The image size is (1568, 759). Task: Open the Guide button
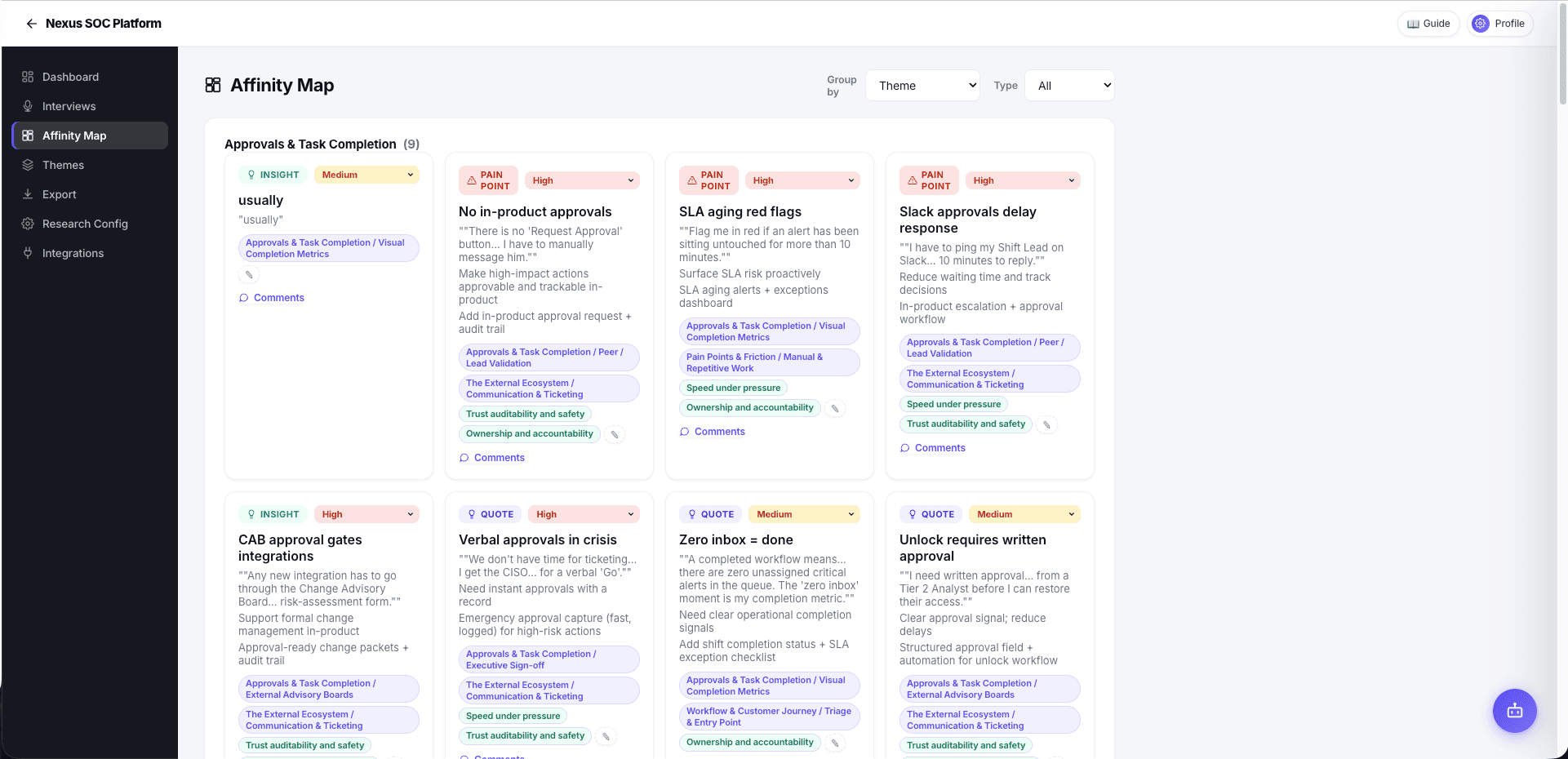point(1428,24)
